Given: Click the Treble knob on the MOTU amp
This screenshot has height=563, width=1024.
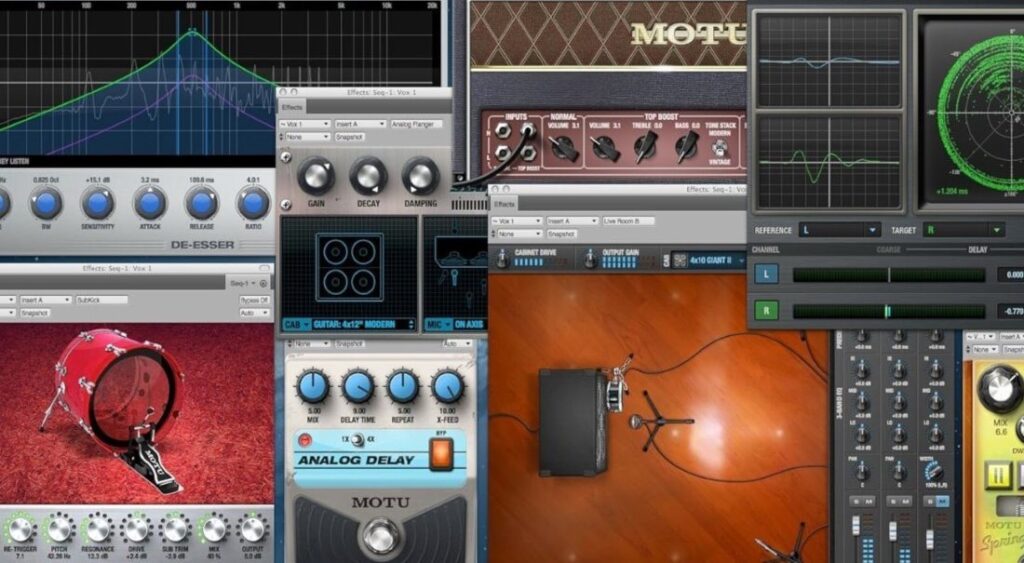Looking at the screenshot, I should point(646,148).
